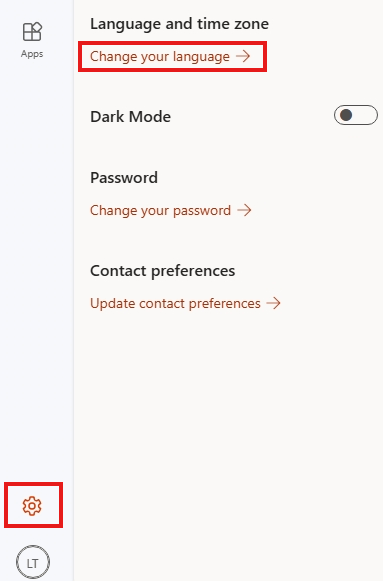Open the Apps grid icon in sidebar

click(32, 32)
